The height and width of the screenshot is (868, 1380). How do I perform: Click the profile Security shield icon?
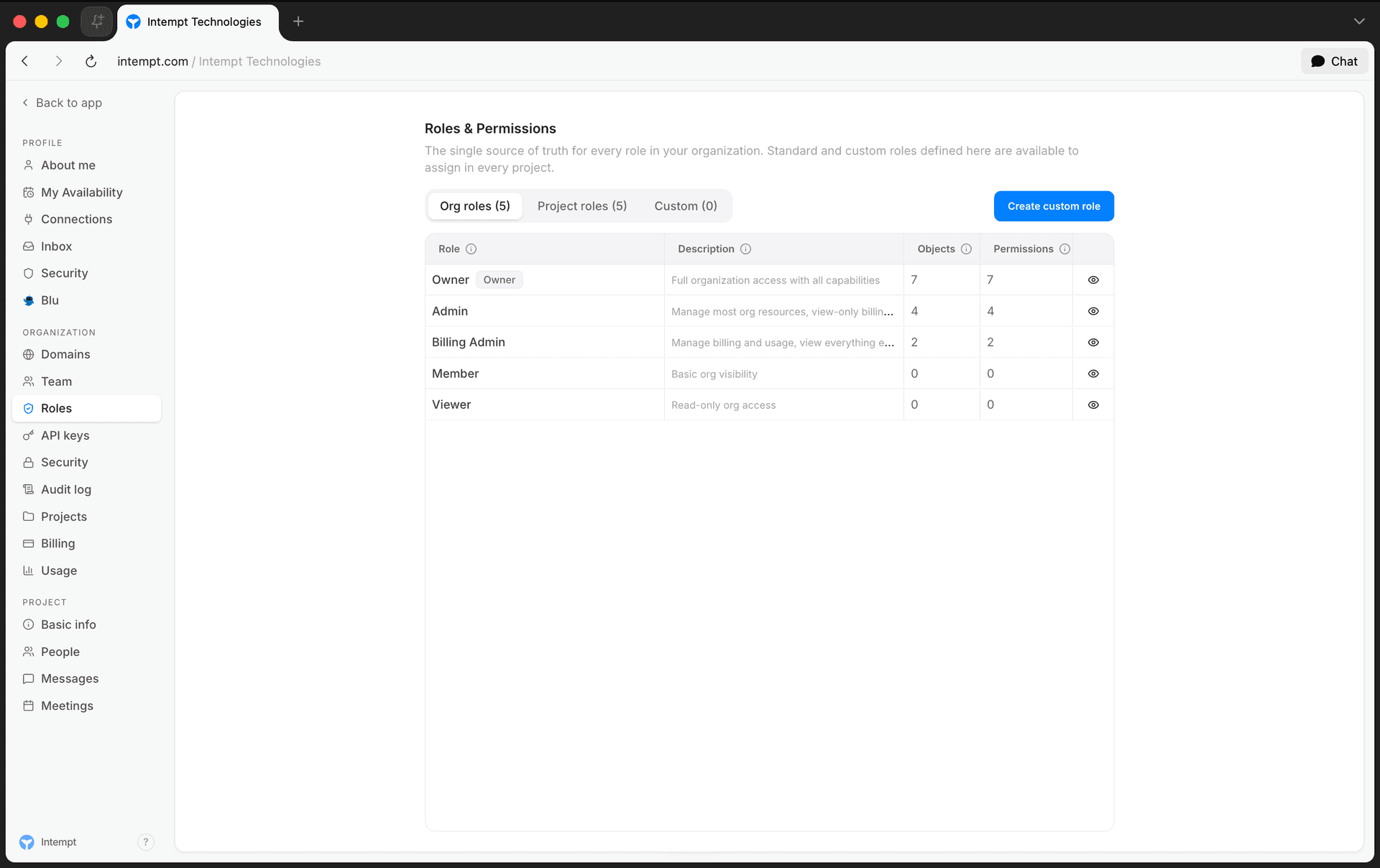pyautogui.click(x=29, y=273)
